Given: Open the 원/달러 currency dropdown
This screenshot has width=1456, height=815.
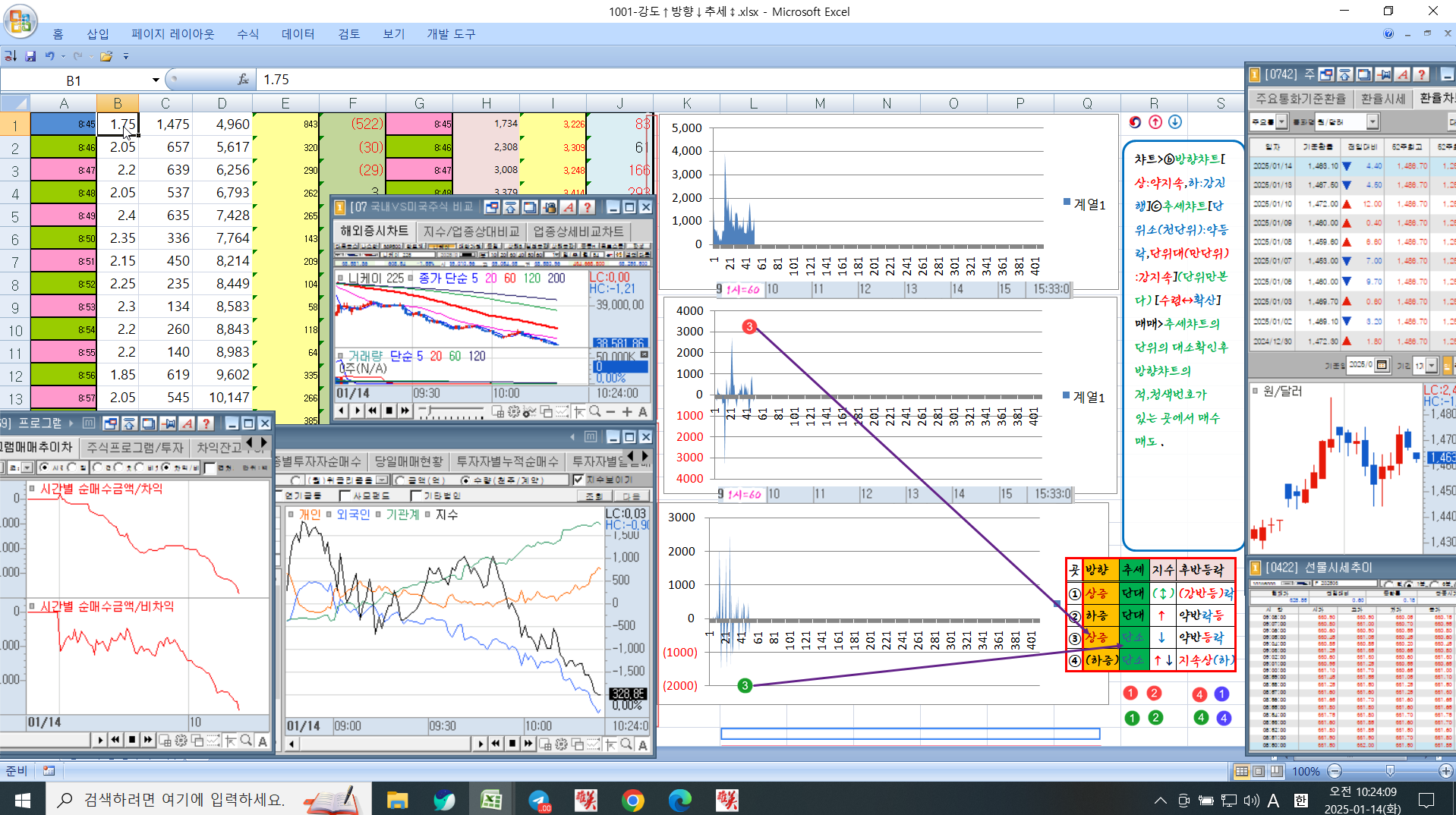Looking at the screenshot, I should click(1372, 121).
